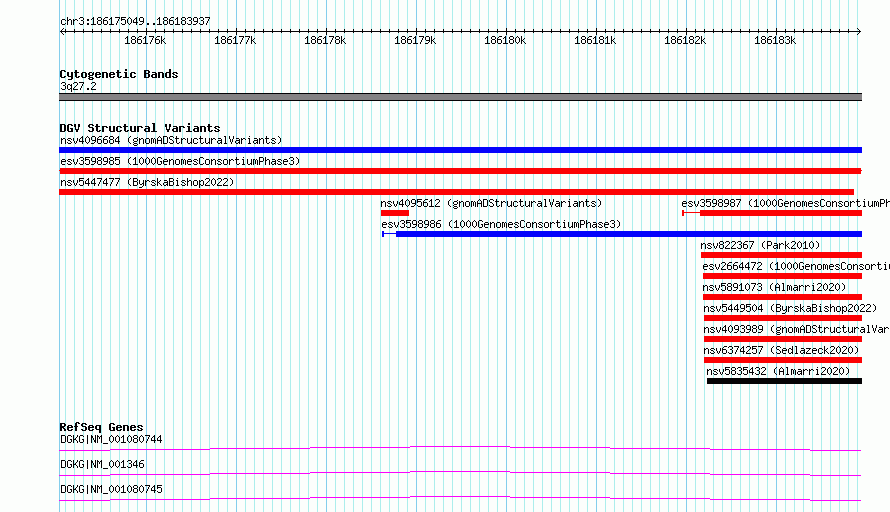Click the 186180k ruler position
The image size is (890, 512).
click(x=505, y=40)
